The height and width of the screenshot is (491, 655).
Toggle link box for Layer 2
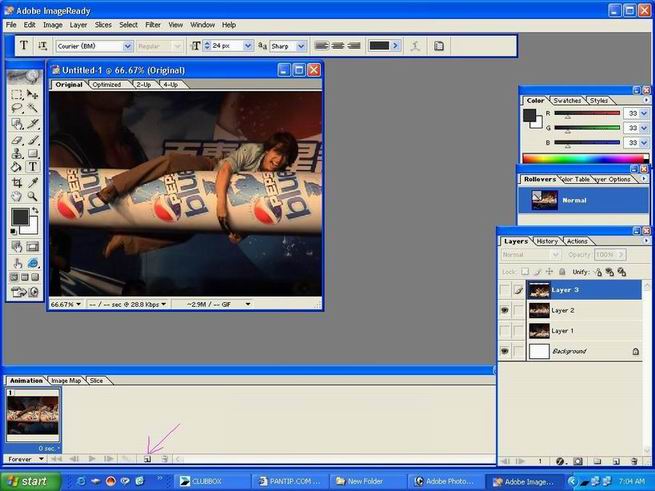click(x=518, y=310)
